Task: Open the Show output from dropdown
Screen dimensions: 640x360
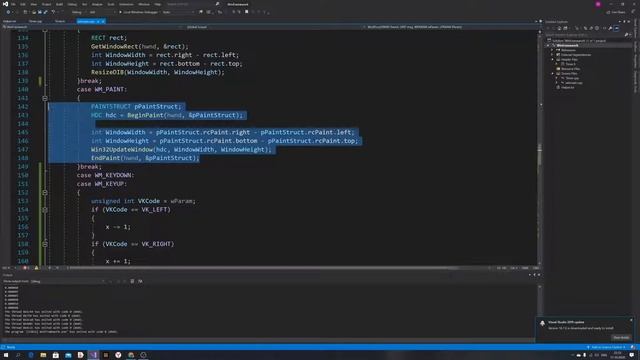Action: tap(69, 281)
